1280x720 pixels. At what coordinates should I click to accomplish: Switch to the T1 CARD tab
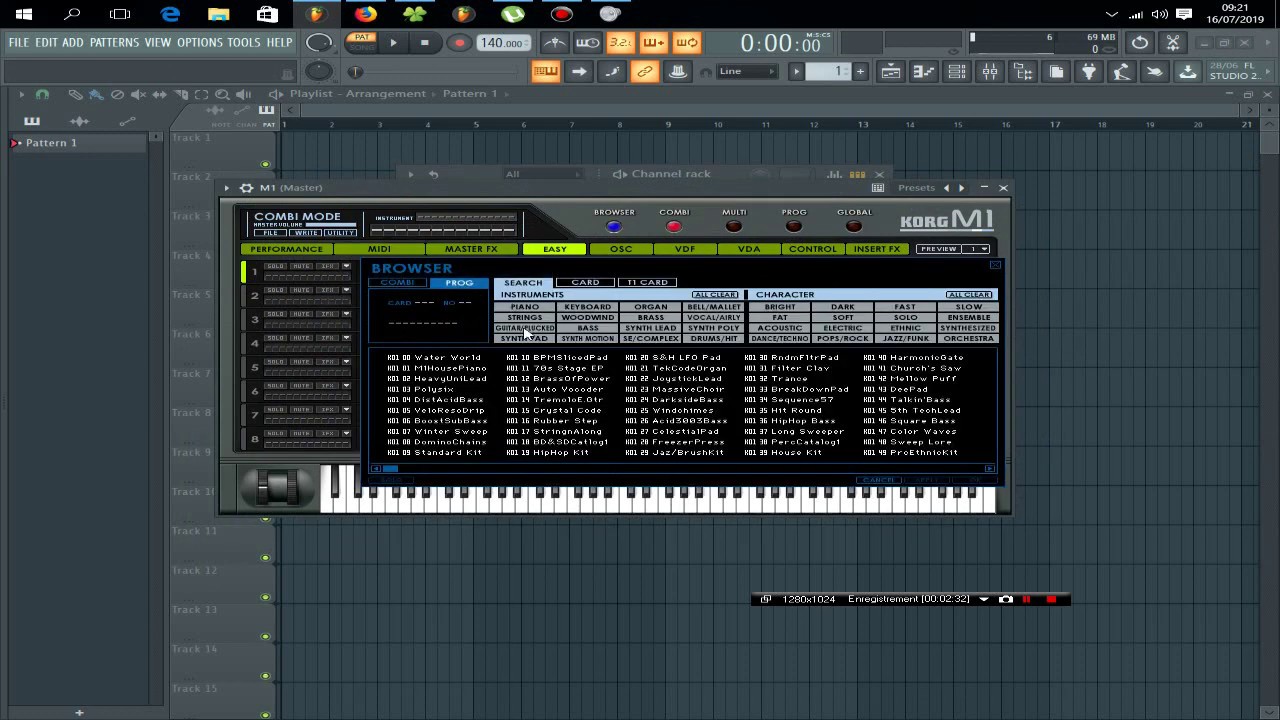(x=647, y=283)
